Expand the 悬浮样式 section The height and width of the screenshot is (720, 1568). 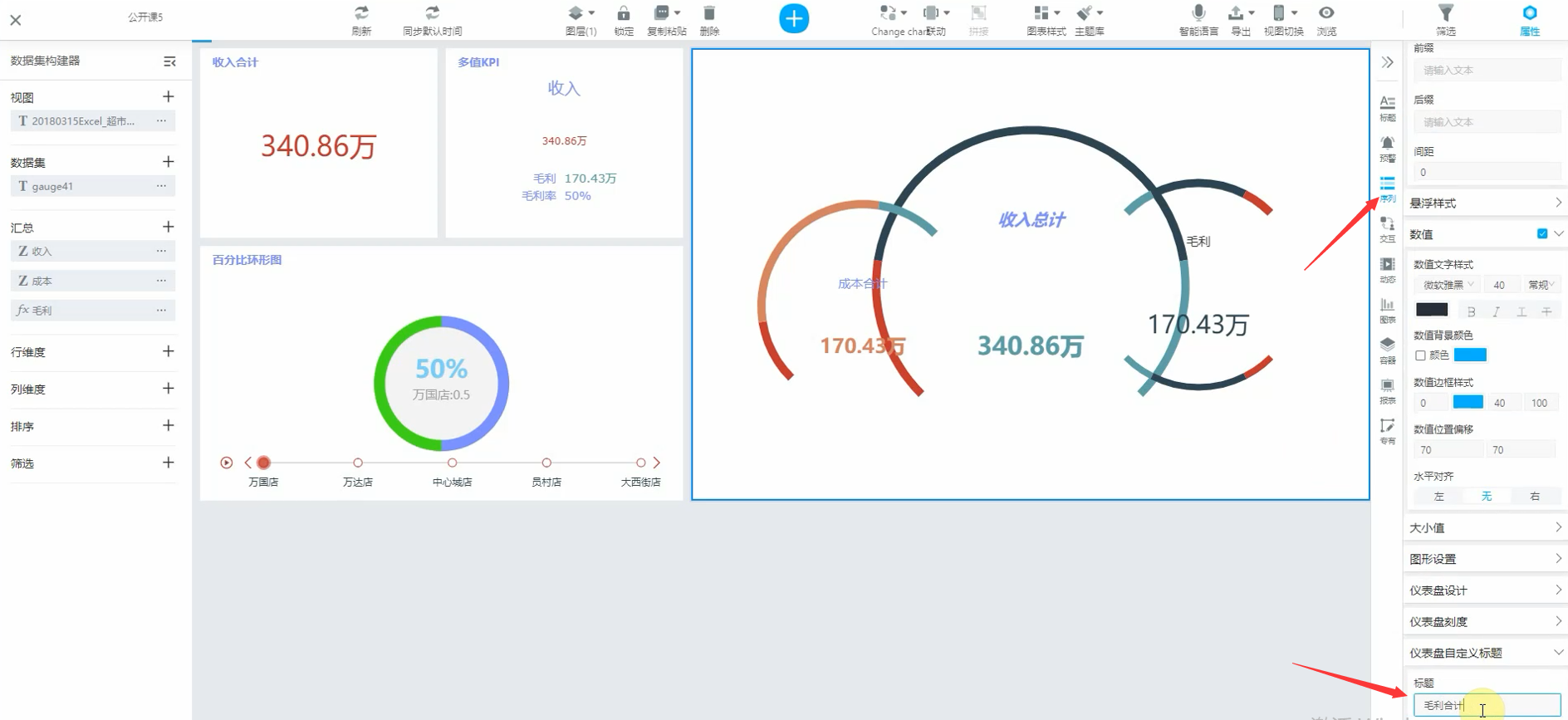tap(1486, 203)
